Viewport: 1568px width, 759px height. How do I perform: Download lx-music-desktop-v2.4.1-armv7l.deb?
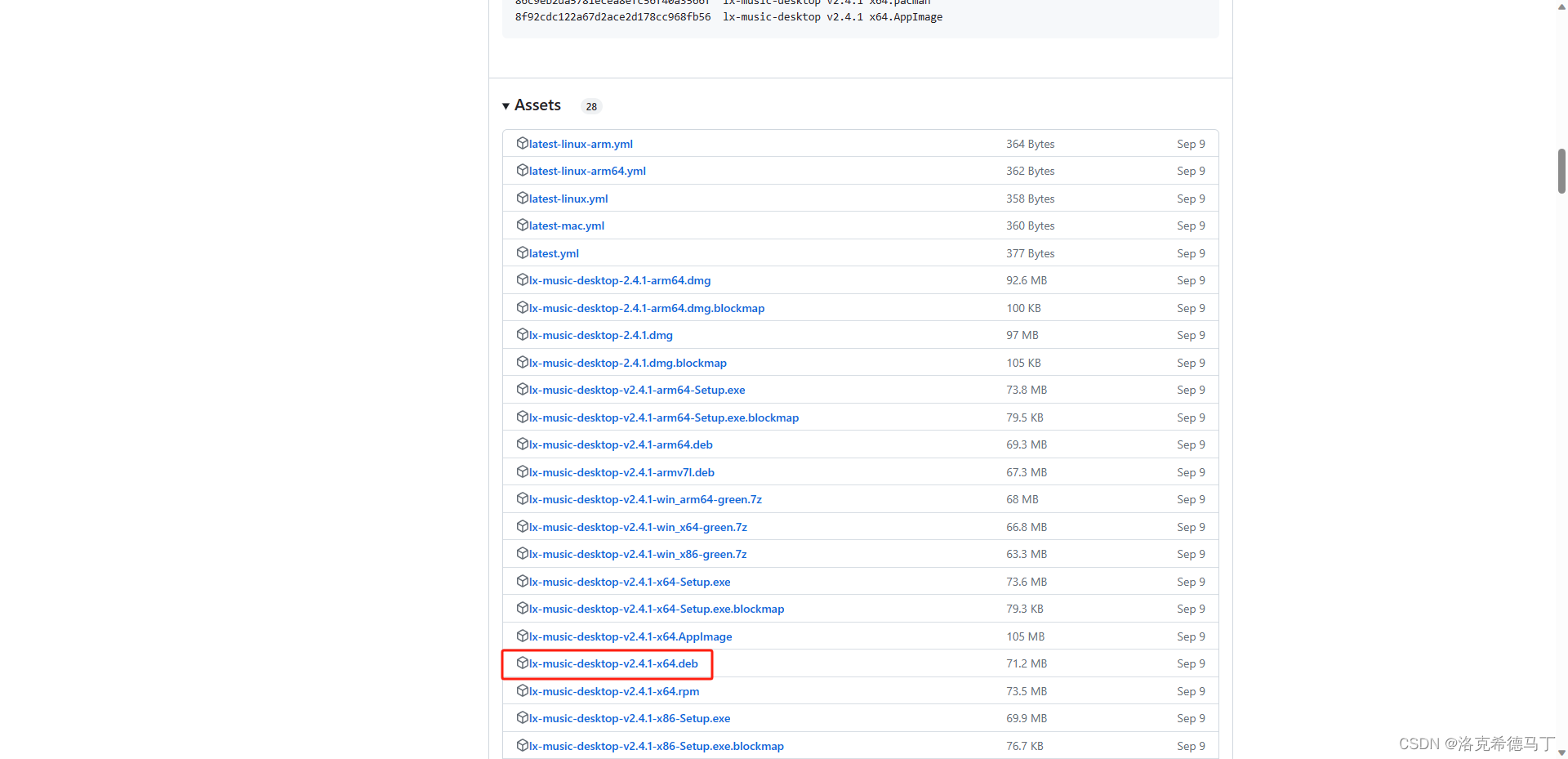(621, 472)
